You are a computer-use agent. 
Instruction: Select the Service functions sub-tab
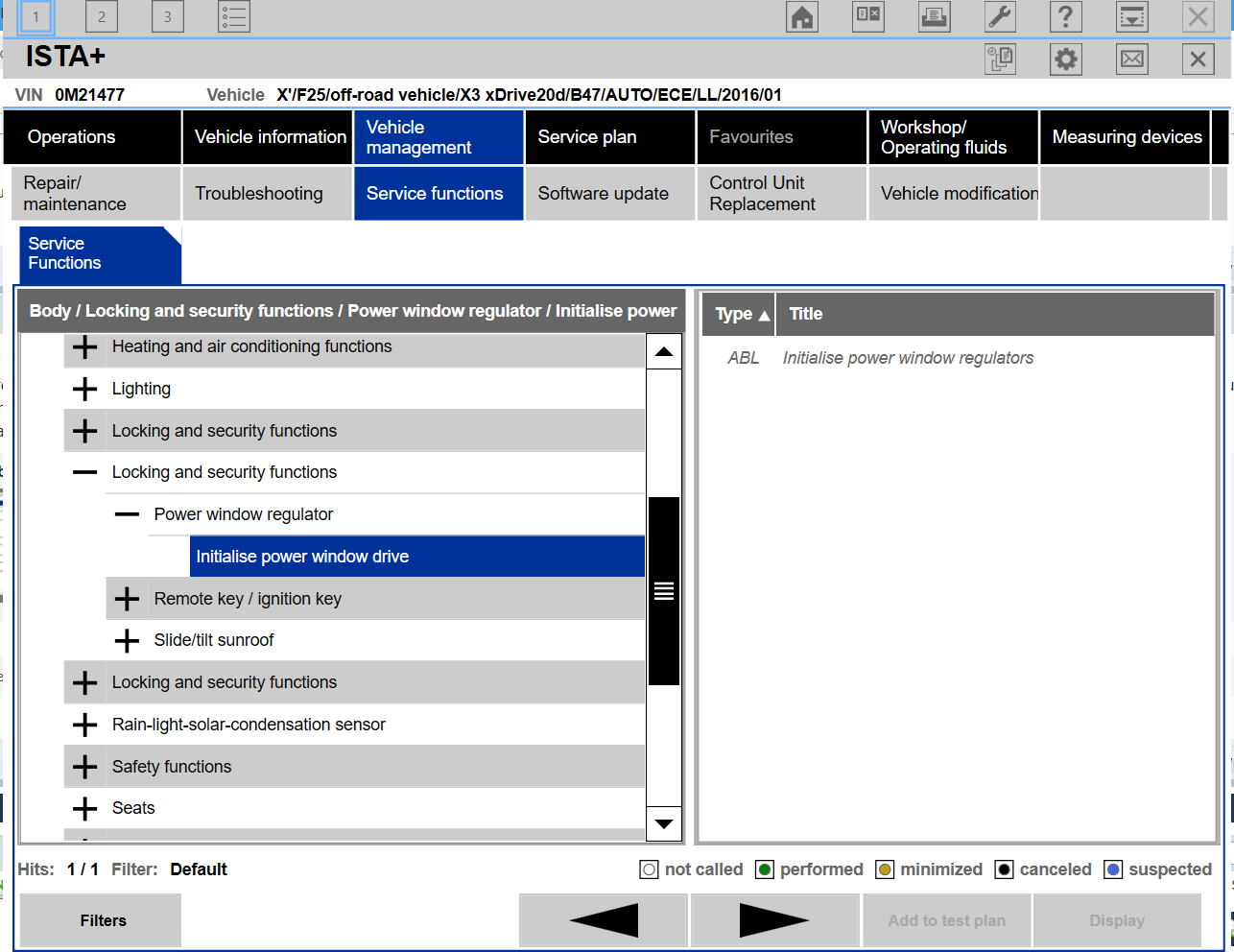pyautogui.click(x=439, y=194)
